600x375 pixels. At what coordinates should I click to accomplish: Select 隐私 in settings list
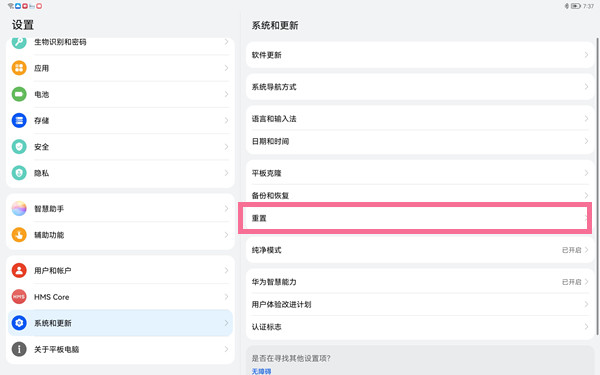point(120,173)
